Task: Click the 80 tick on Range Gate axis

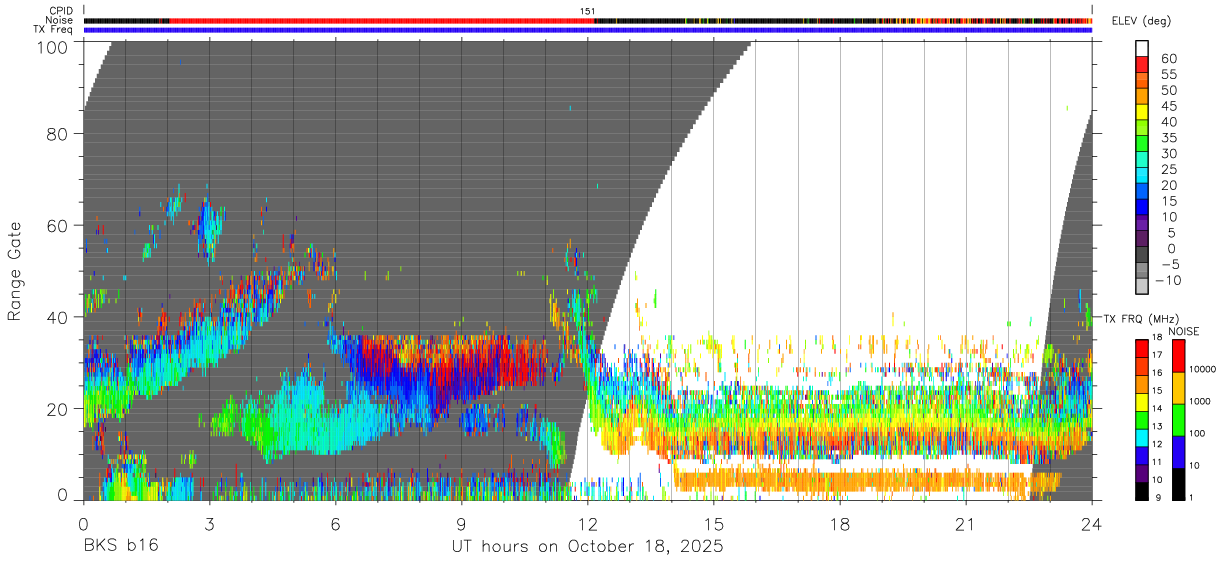Action: click(x=58, y=133)
